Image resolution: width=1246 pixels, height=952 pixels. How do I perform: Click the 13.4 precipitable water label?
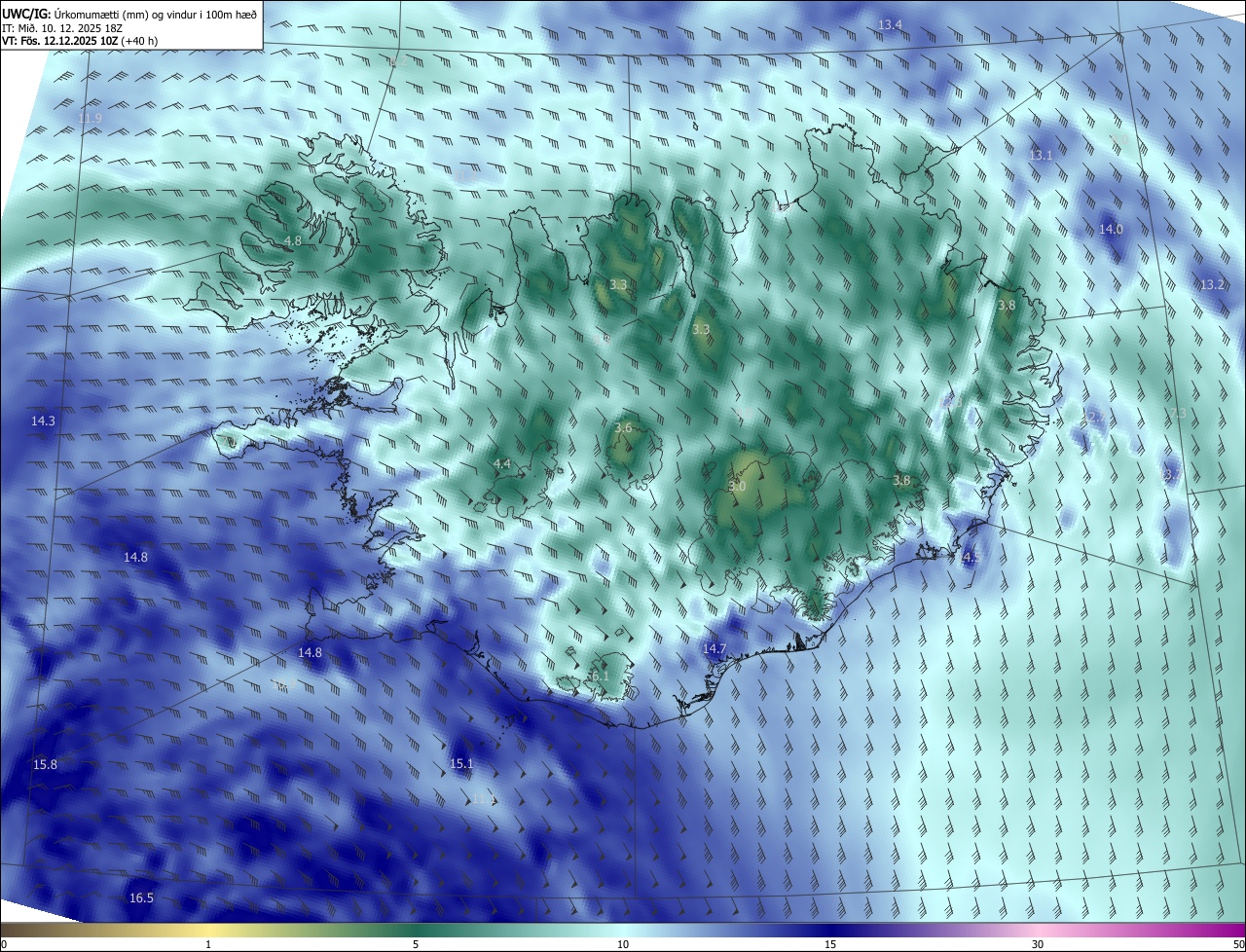pos(890,24)
